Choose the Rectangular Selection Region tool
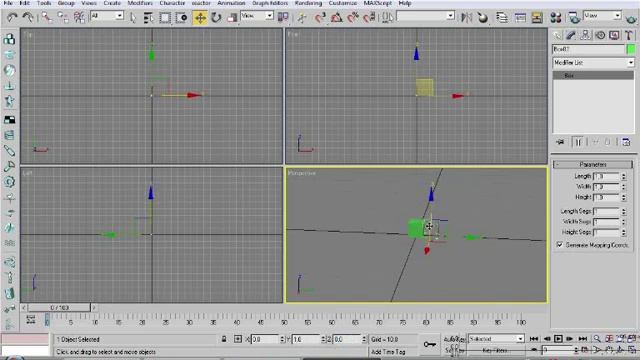 click(x=165, y=18)
